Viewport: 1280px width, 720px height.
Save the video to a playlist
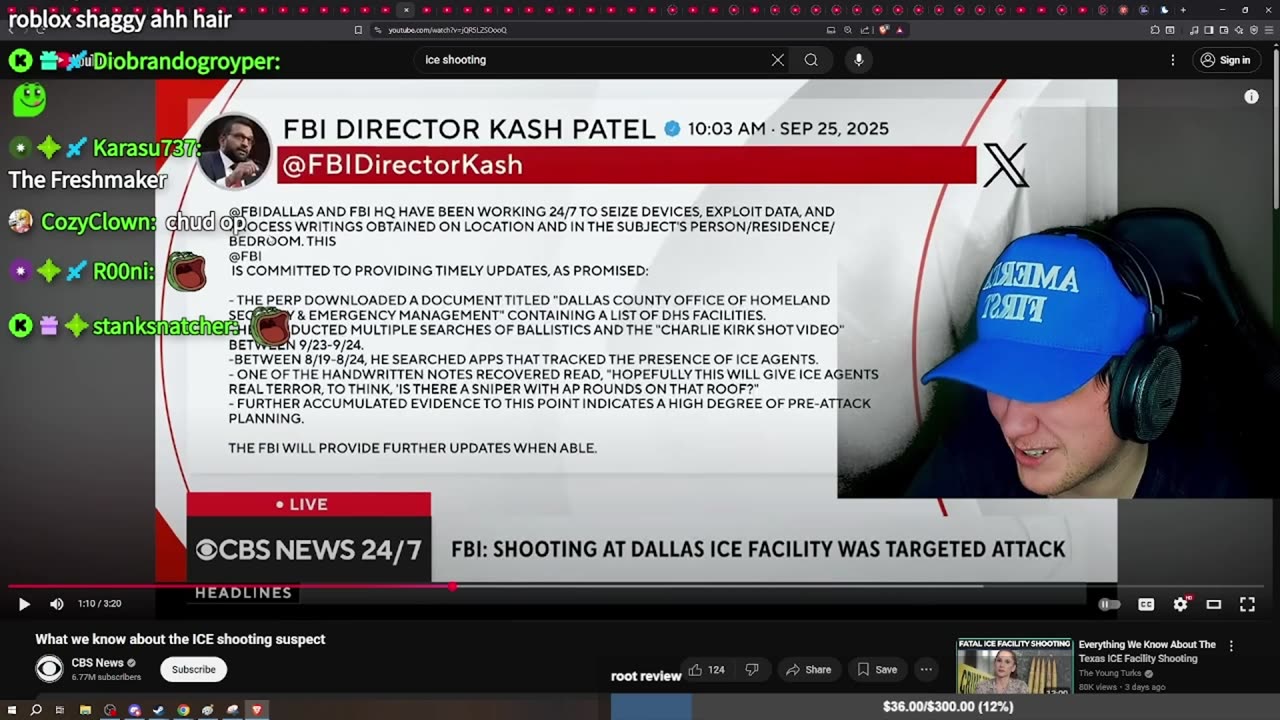pyautogui.click(x=876, y=670)
